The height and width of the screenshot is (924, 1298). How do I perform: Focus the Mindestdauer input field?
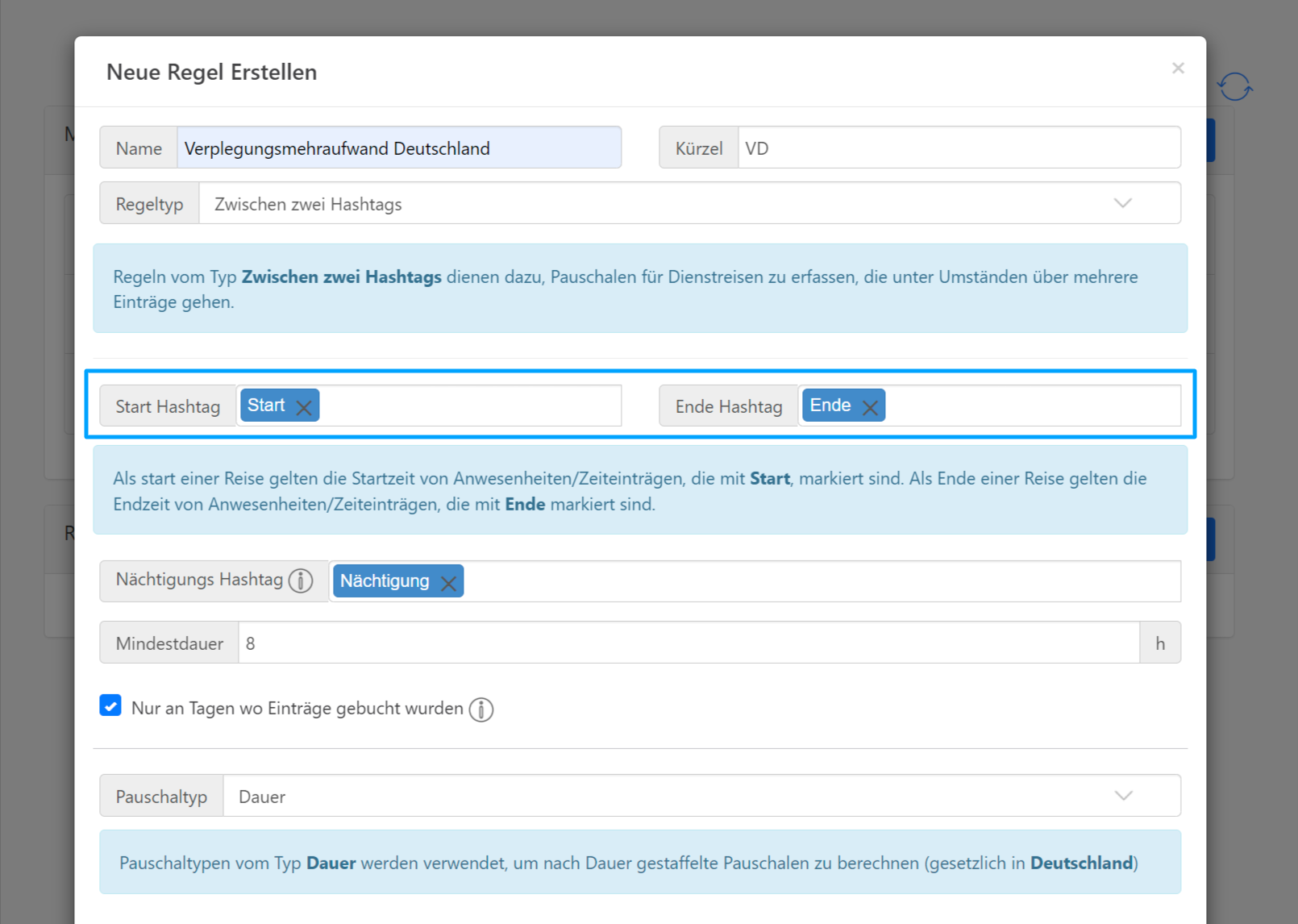click(688, 643)
